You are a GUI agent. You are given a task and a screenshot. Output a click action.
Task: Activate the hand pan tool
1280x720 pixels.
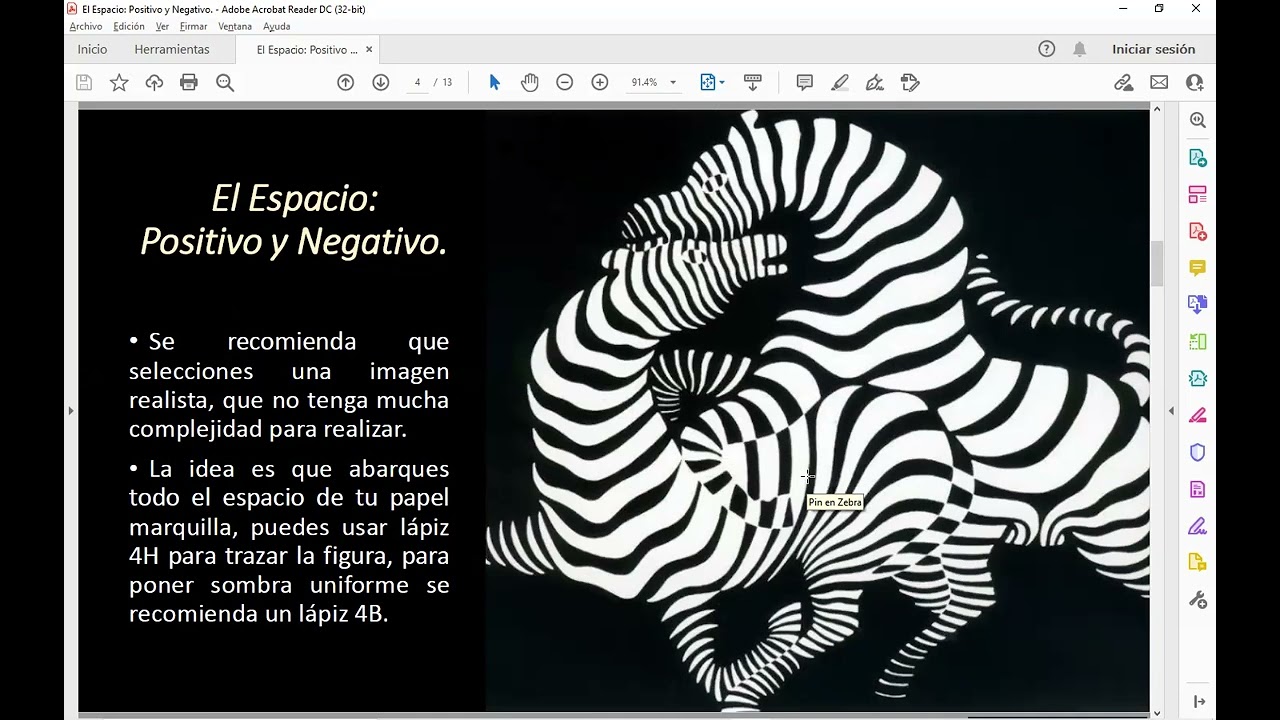tap(530, 83)
